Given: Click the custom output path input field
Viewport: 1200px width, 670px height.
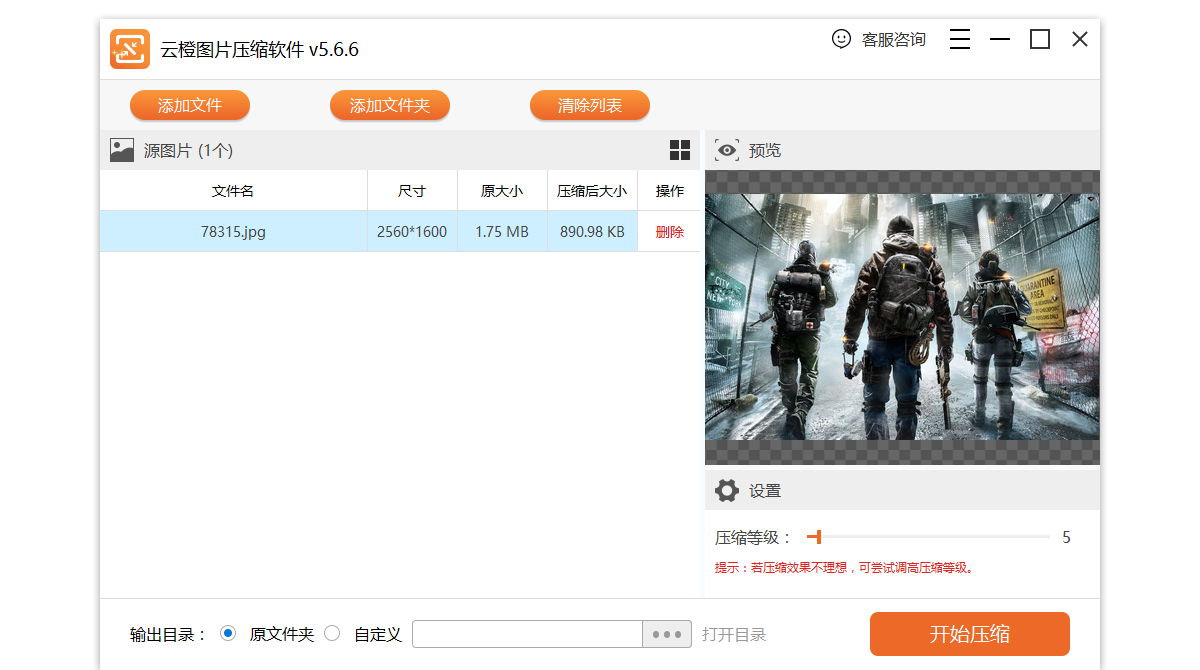Looking at the screenshot, I should click(527, 633).
